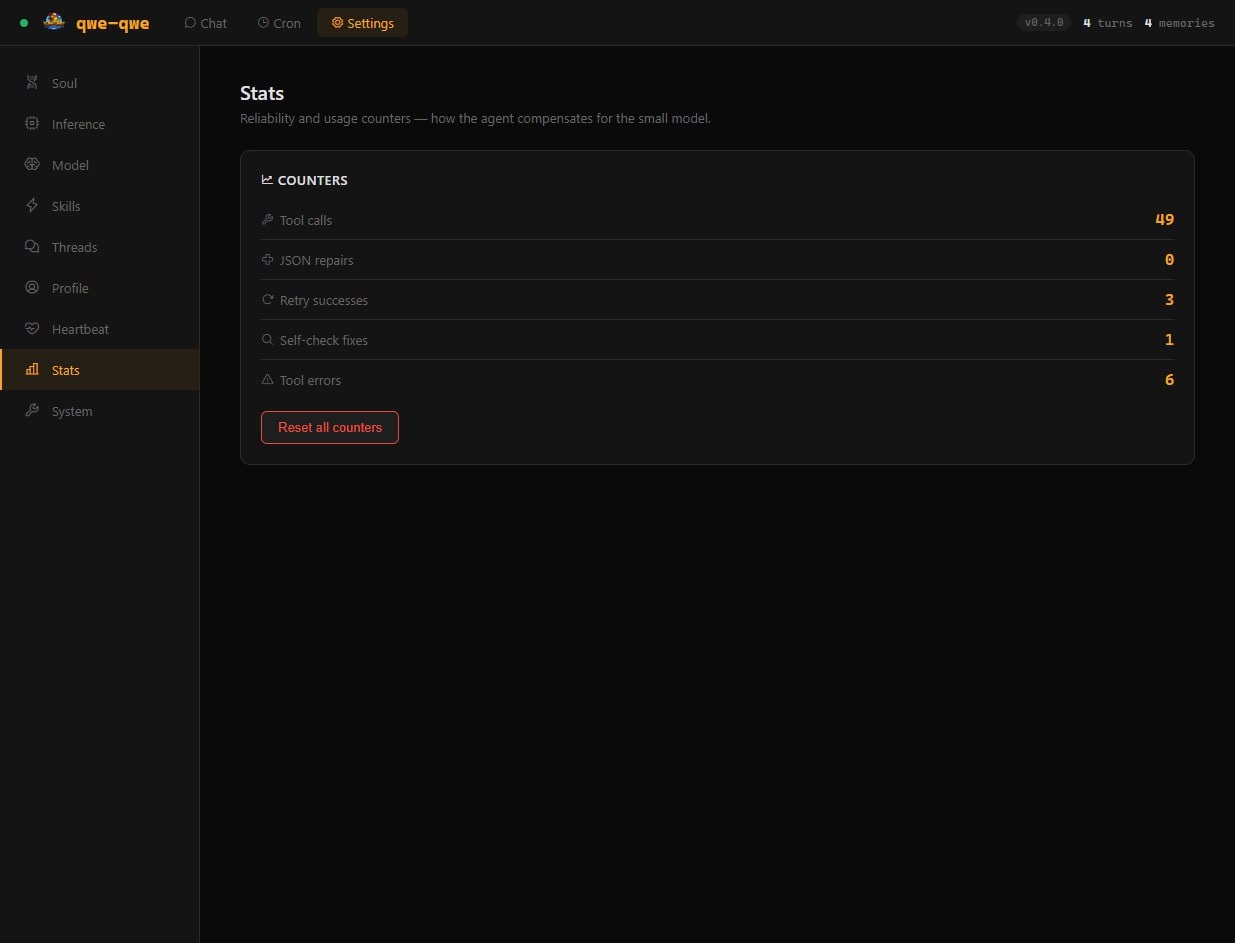The image size is (1235, 943).
Task: Click the agent avatar in the header
Action: 53,22
